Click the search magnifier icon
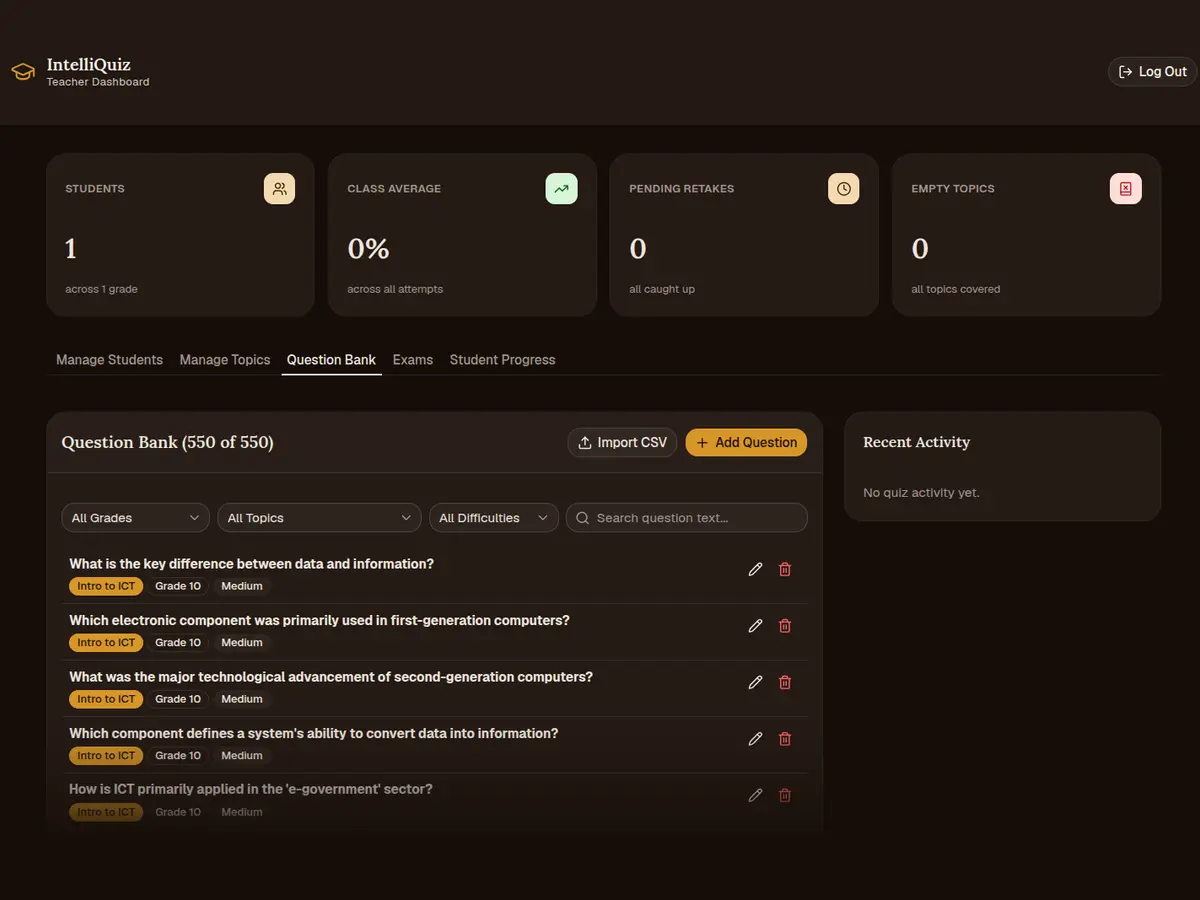This screenshot has width=1200, height=900. pyautogui.click(x=582, y=518)
